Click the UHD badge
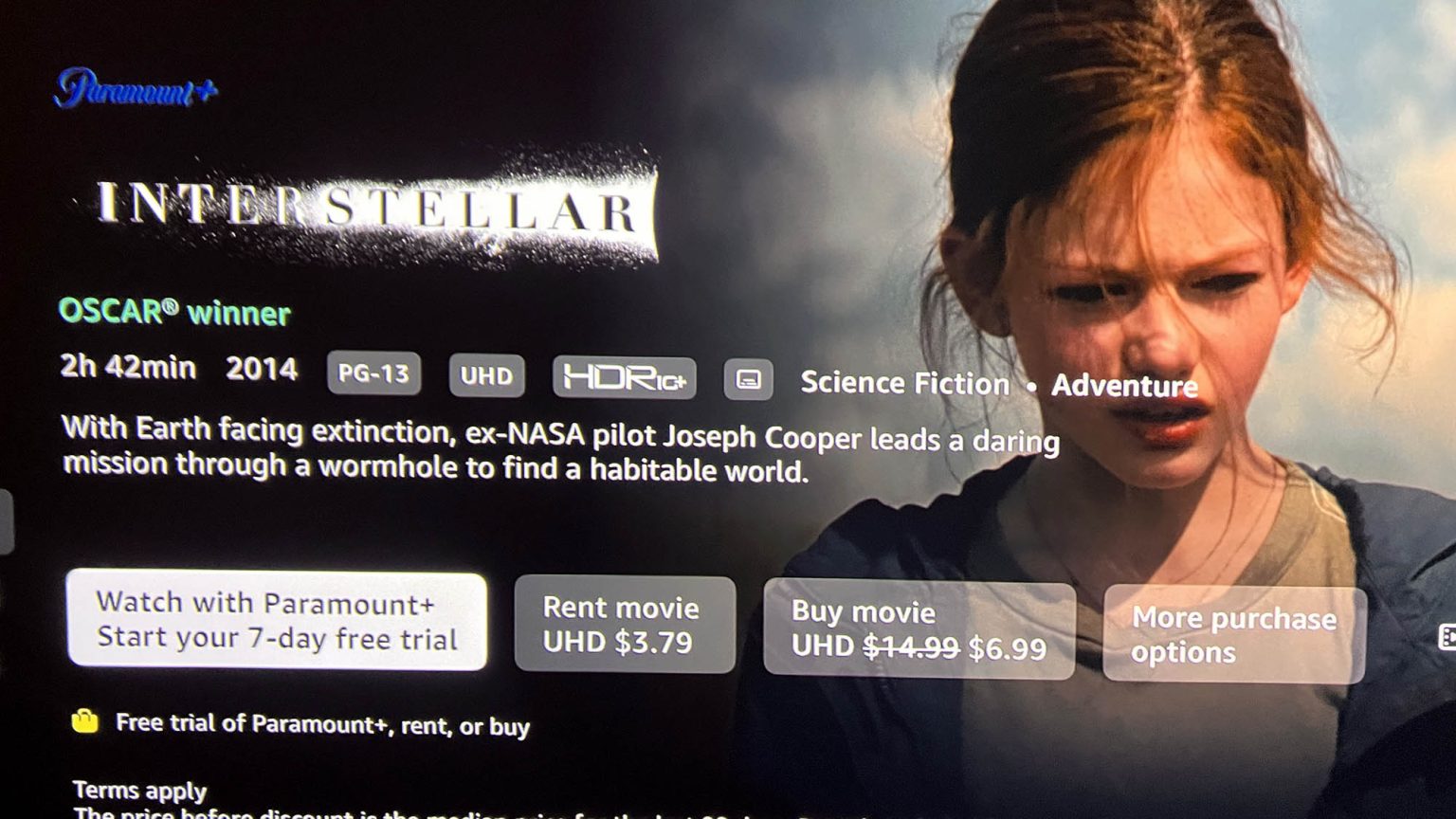Screen dimensions: 1456x819 tap(486, 375)
